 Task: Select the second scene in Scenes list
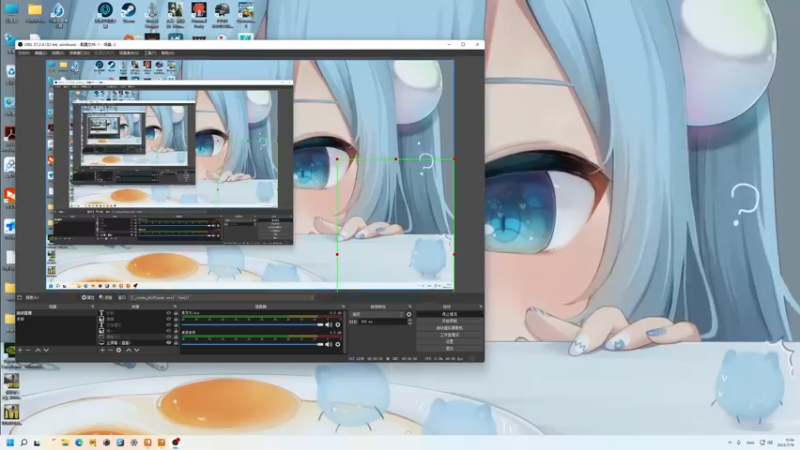(55, 319)
